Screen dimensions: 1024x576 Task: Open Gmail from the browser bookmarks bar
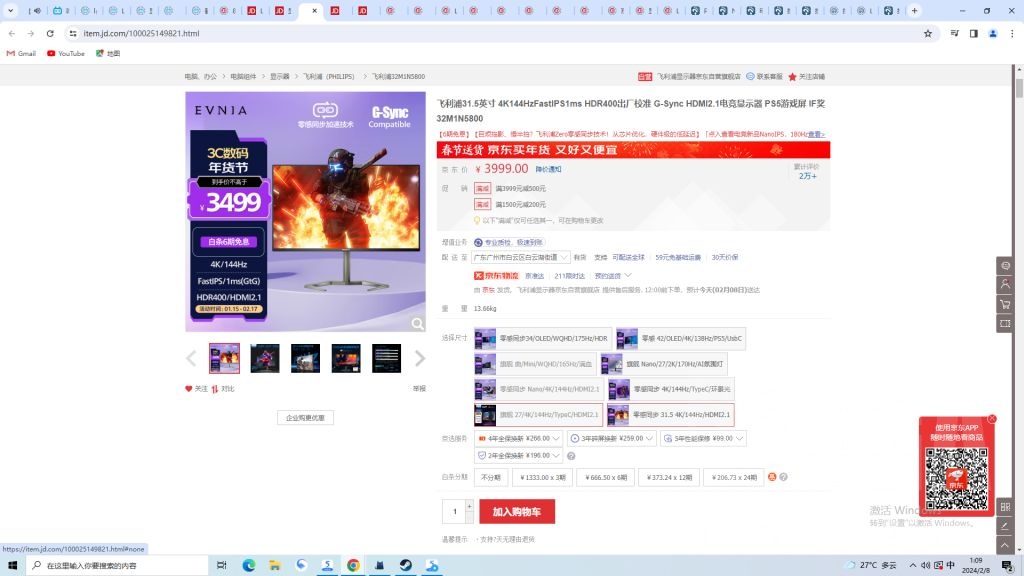tap(20, 53)
